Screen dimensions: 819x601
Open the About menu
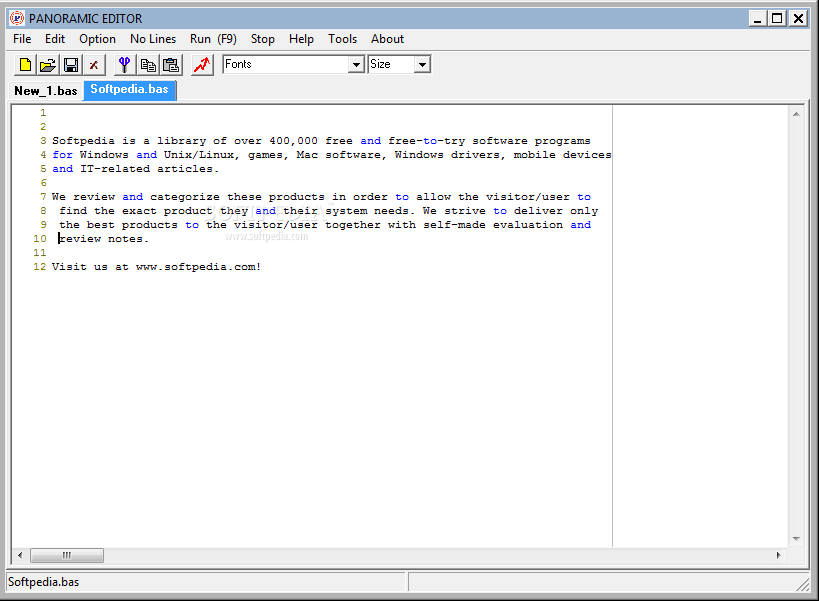[388, 39]
